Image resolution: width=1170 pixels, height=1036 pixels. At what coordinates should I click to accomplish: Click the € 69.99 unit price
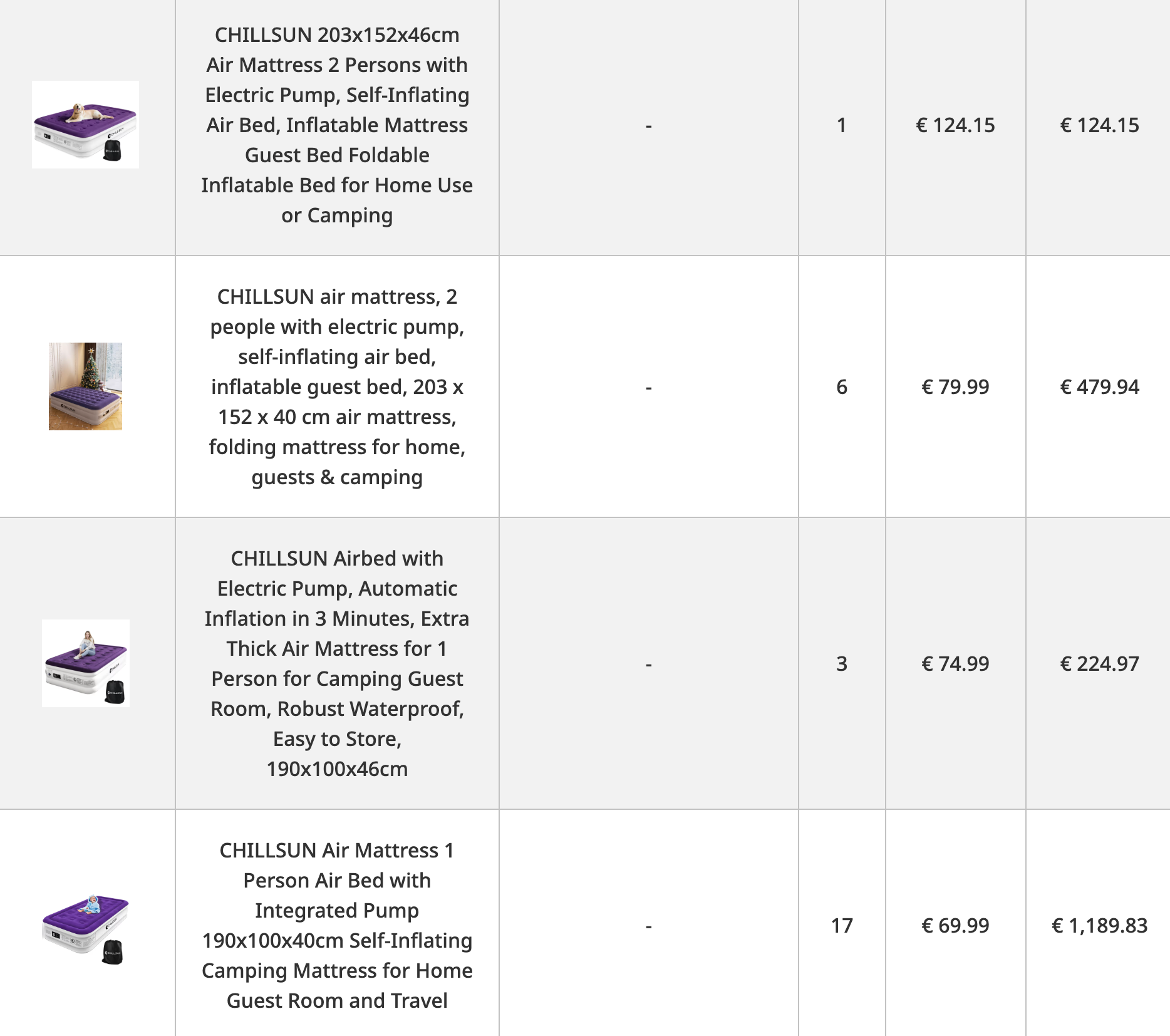955,926
